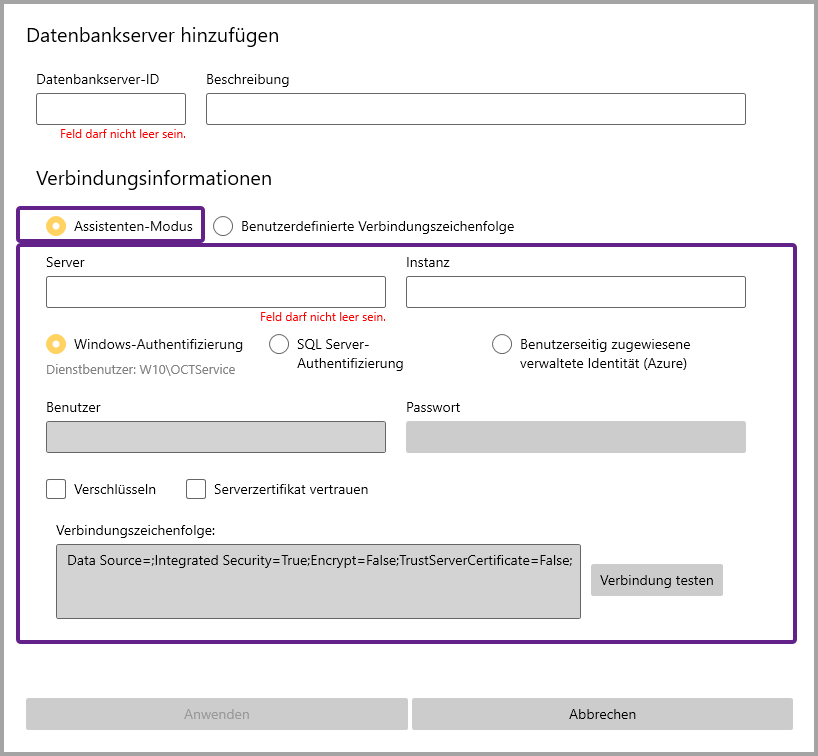818x756 pixels.
Task: Enable the Verschlüsseln checkbox
Action: (57, 489)
